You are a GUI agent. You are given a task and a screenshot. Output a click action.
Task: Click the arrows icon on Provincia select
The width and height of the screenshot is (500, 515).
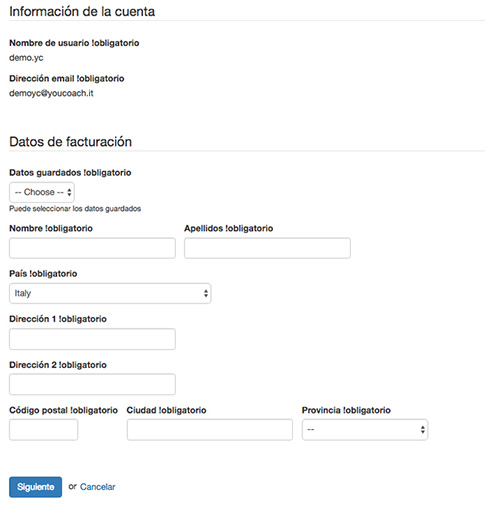422,430
